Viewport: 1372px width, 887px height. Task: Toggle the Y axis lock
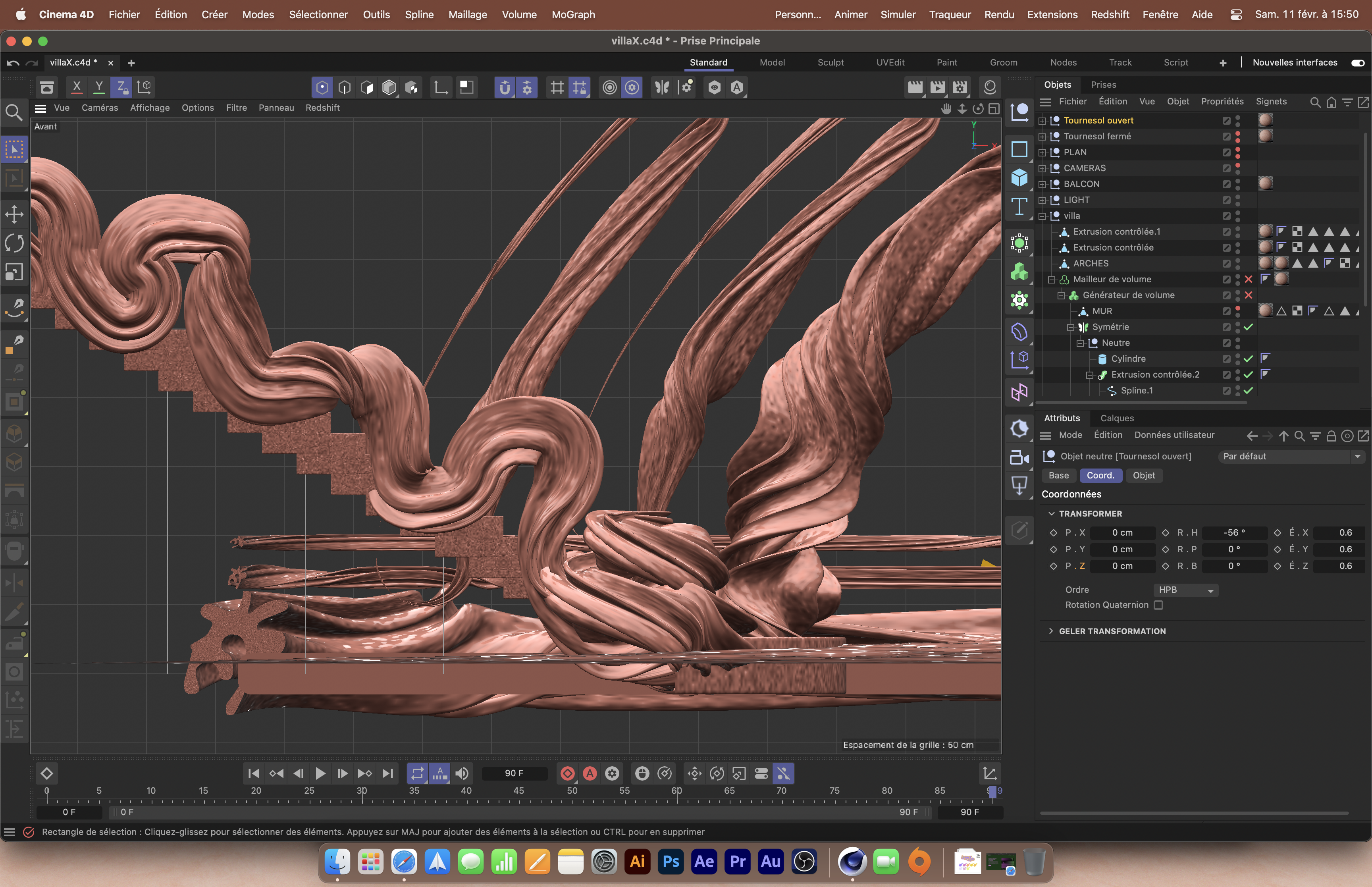click(99, 87)
